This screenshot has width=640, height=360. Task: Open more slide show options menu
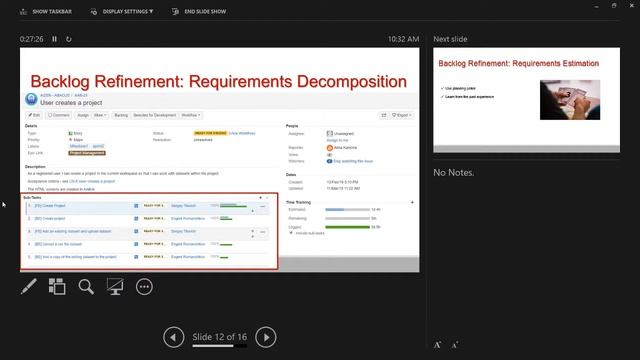pos(144,287)
